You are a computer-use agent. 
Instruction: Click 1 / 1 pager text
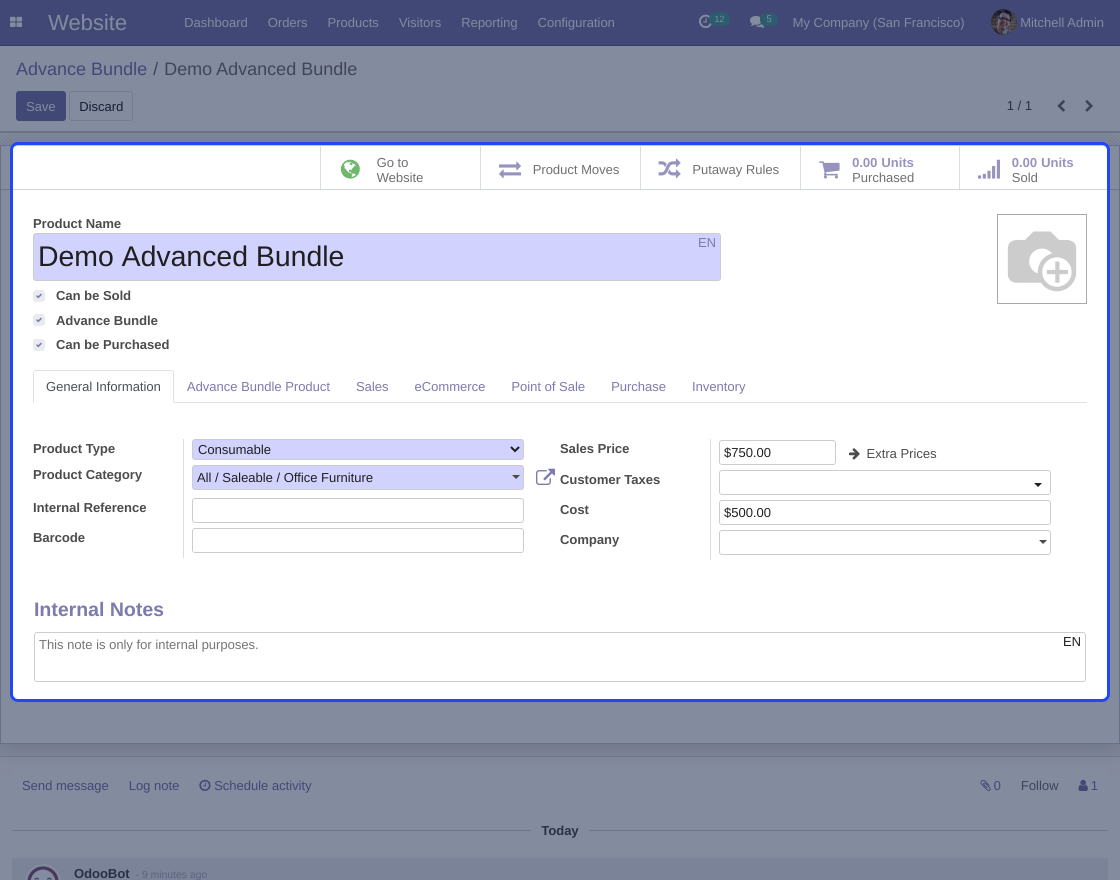[1019, 106]
